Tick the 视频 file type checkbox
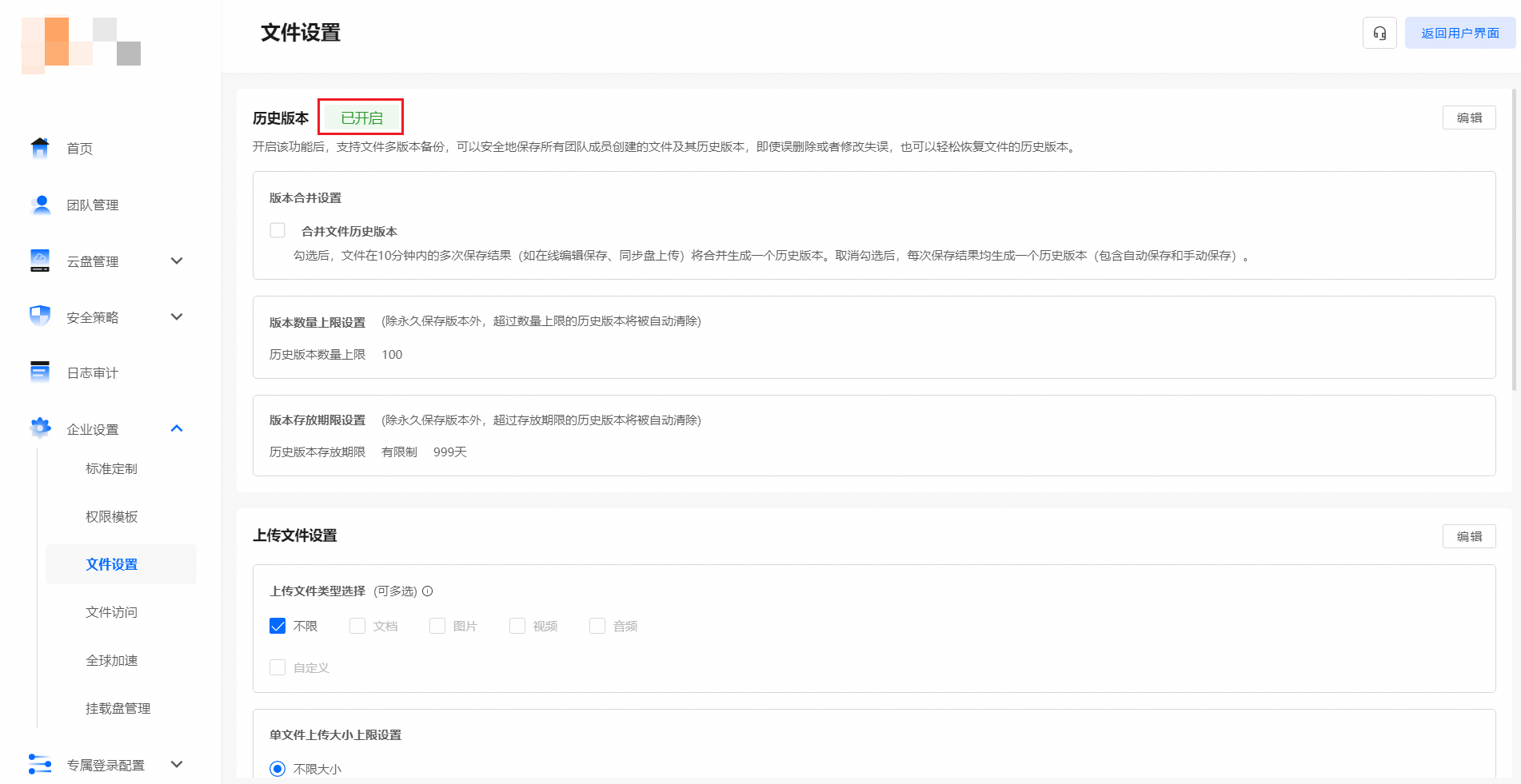Viewport: 1521px width, 784px height. point(517,626)
